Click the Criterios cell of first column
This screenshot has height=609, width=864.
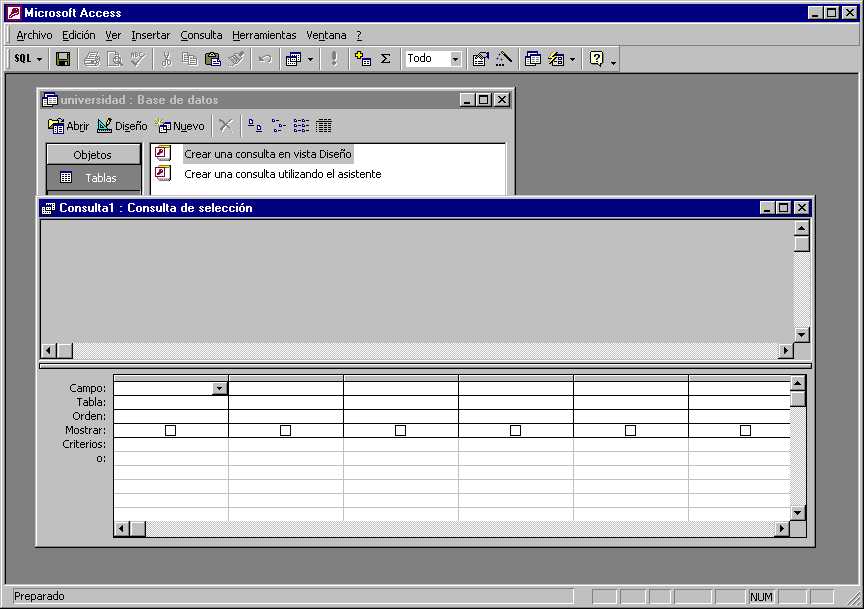coord(171,444)
